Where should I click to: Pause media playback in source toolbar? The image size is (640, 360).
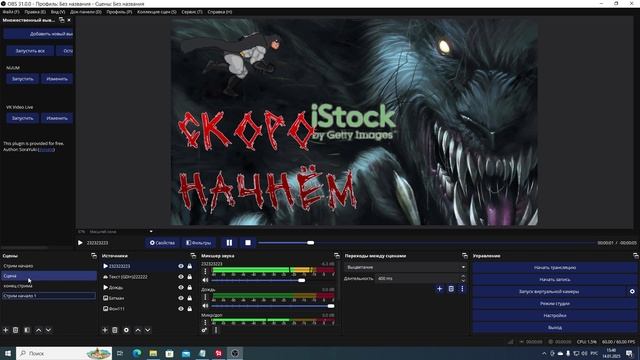pyautogui.click(x=229, y=242)
